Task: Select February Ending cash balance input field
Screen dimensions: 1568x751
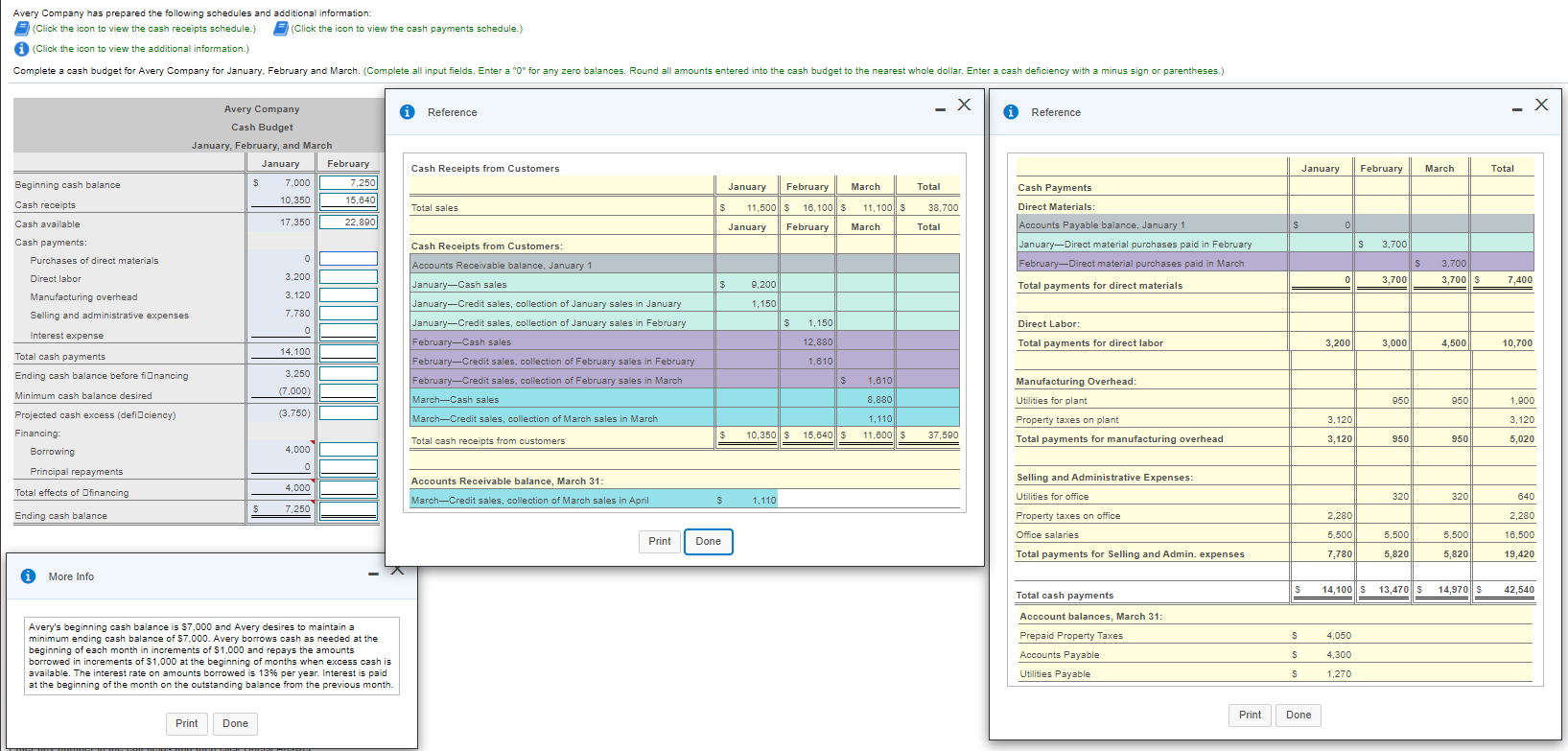Action: tap(348, 509)
